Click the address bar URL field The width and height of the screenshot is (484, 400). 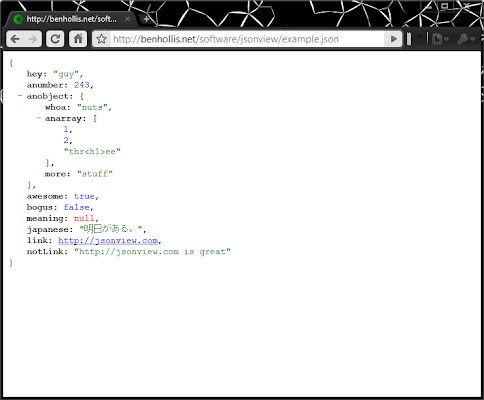247,39
